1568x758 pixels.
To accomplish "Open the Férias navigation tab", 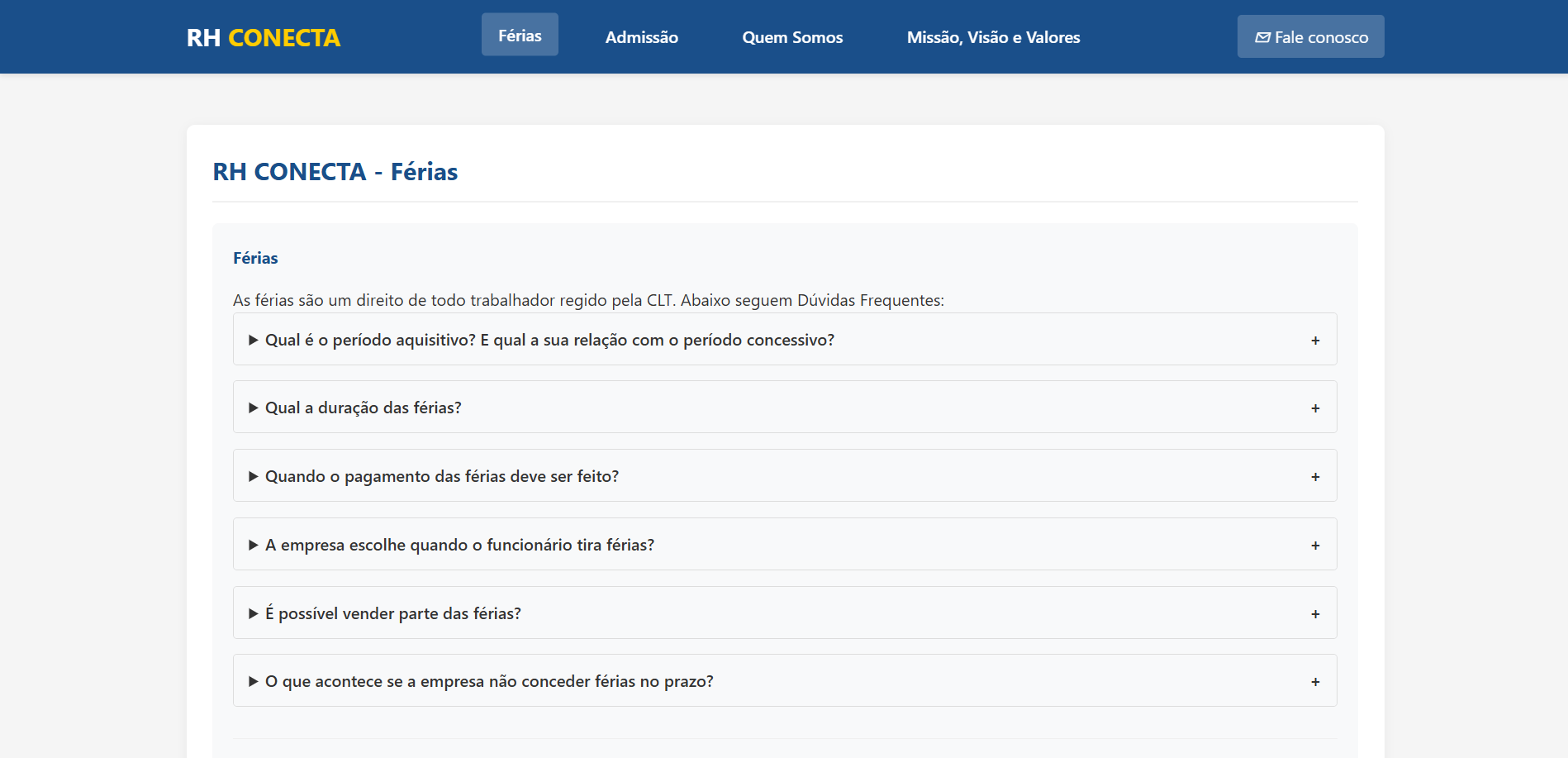I will [520, 36].
